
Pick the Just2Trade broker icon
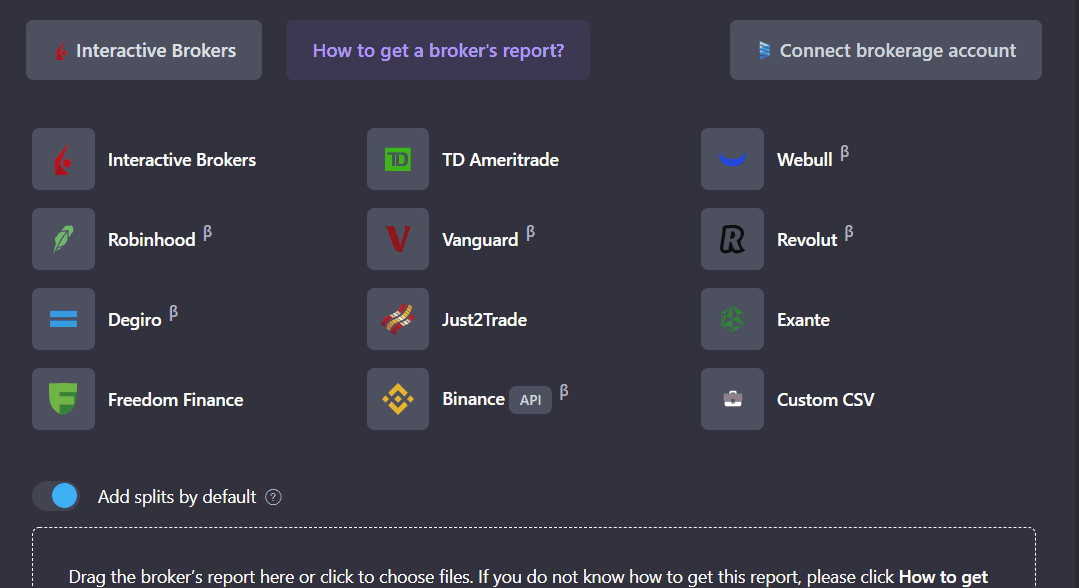pyautogui.click(x=398, y=319)
